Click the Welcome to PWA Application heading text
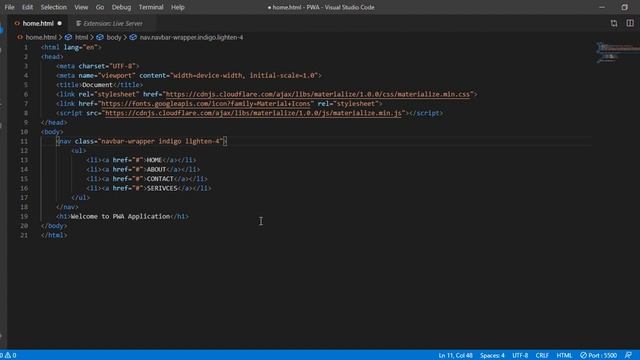Screen dimensions: 640x360 coord(120,216)
